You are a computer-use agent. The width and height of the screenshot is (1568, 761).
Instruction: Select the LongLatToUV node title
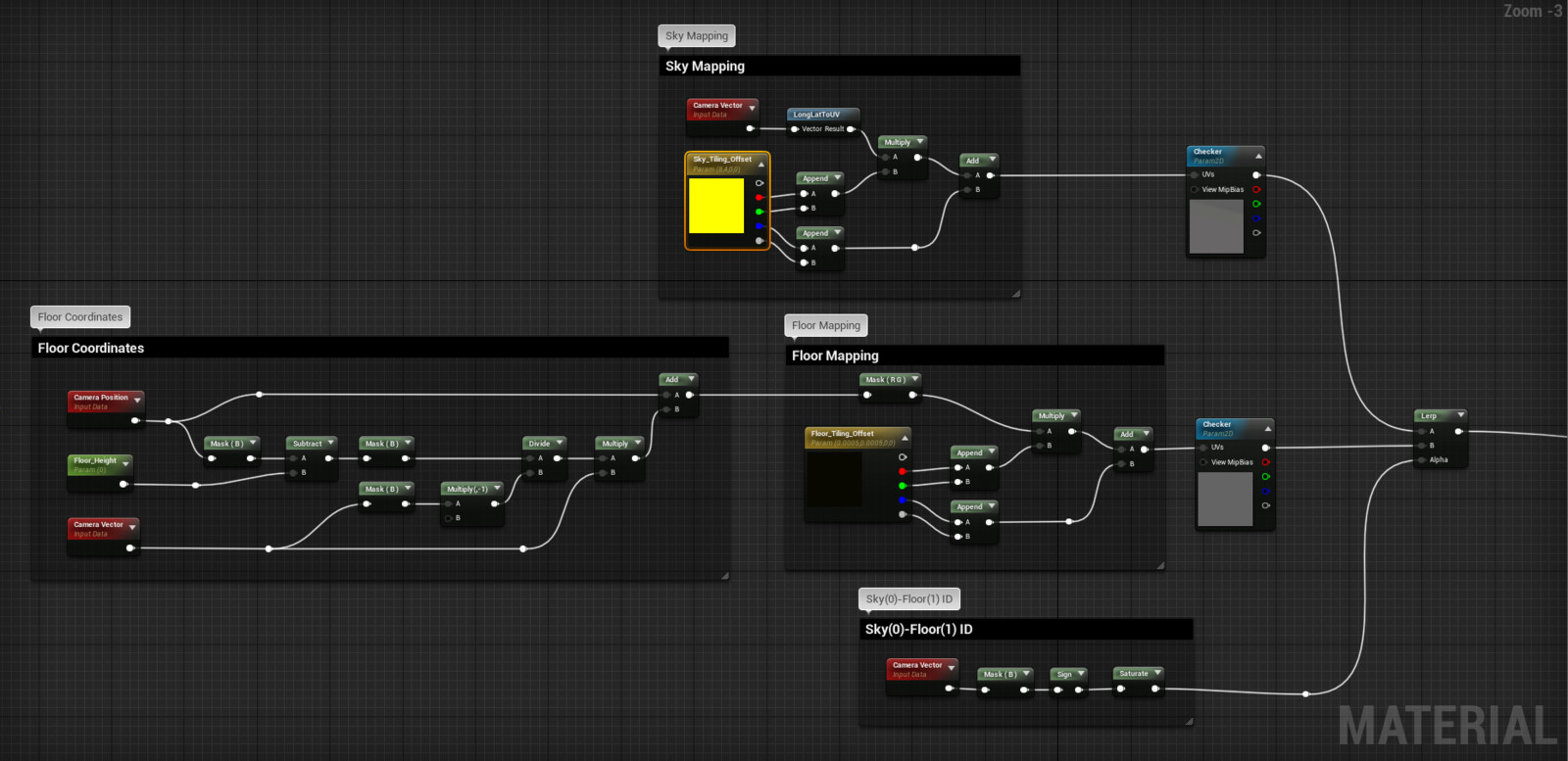(817, 115)
